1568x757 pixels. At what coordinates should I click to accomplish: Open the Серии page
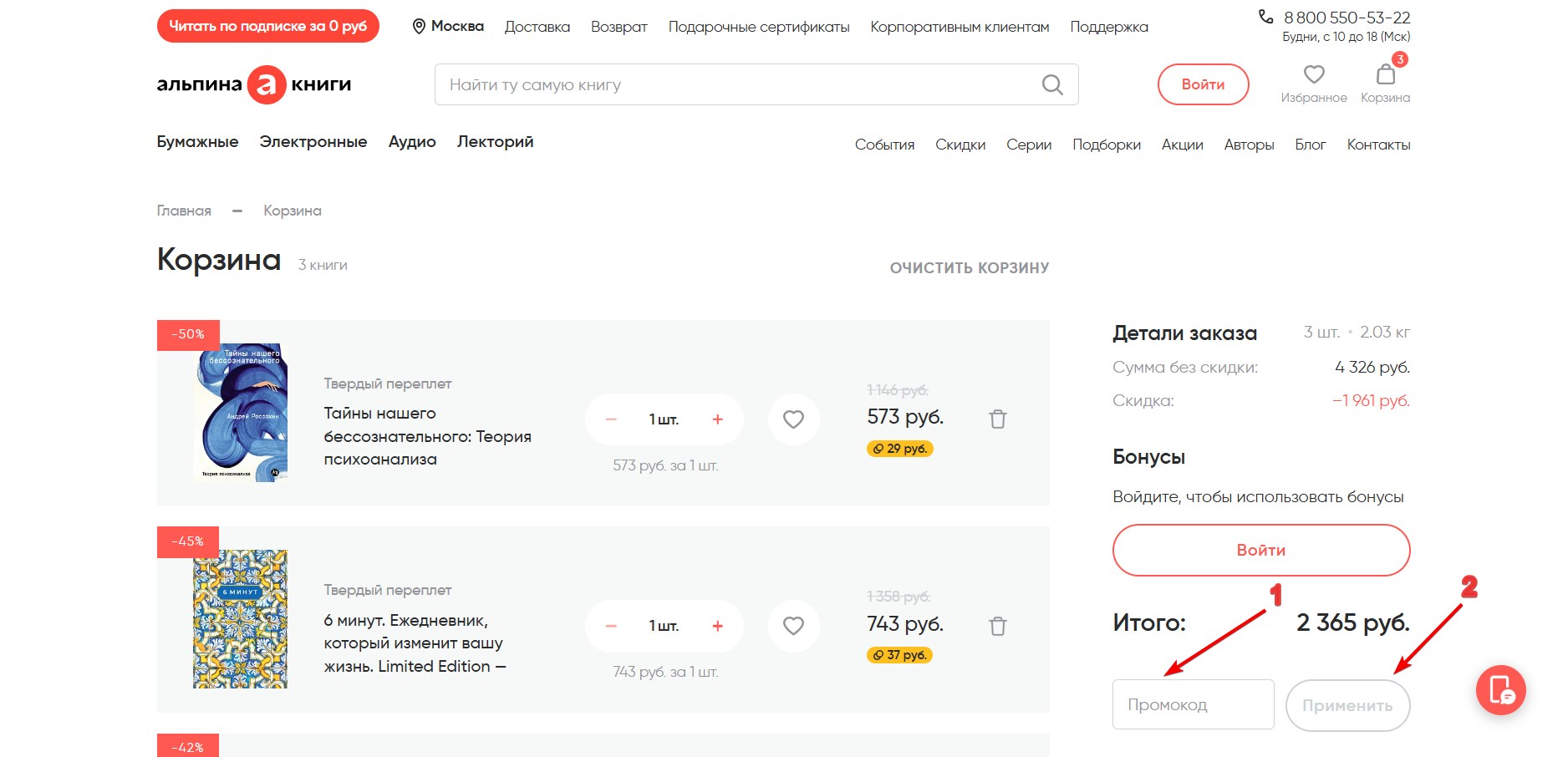pos(1029,145)
